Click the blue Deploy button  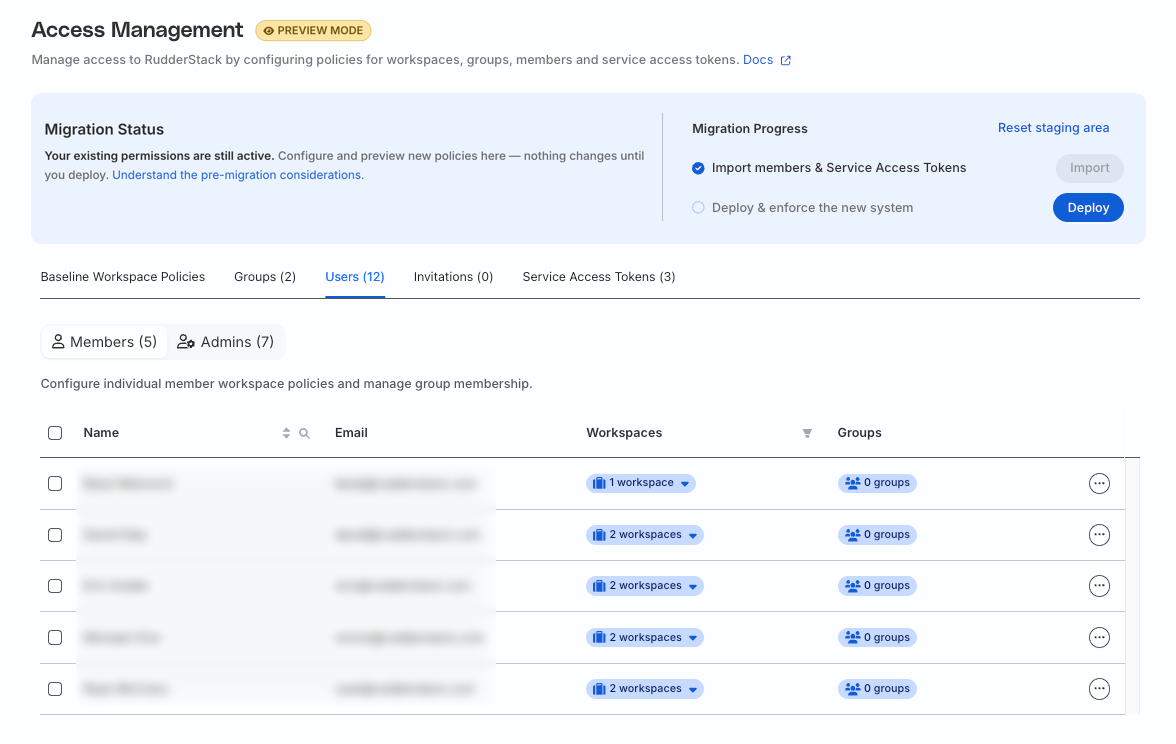click(1088, 208)
